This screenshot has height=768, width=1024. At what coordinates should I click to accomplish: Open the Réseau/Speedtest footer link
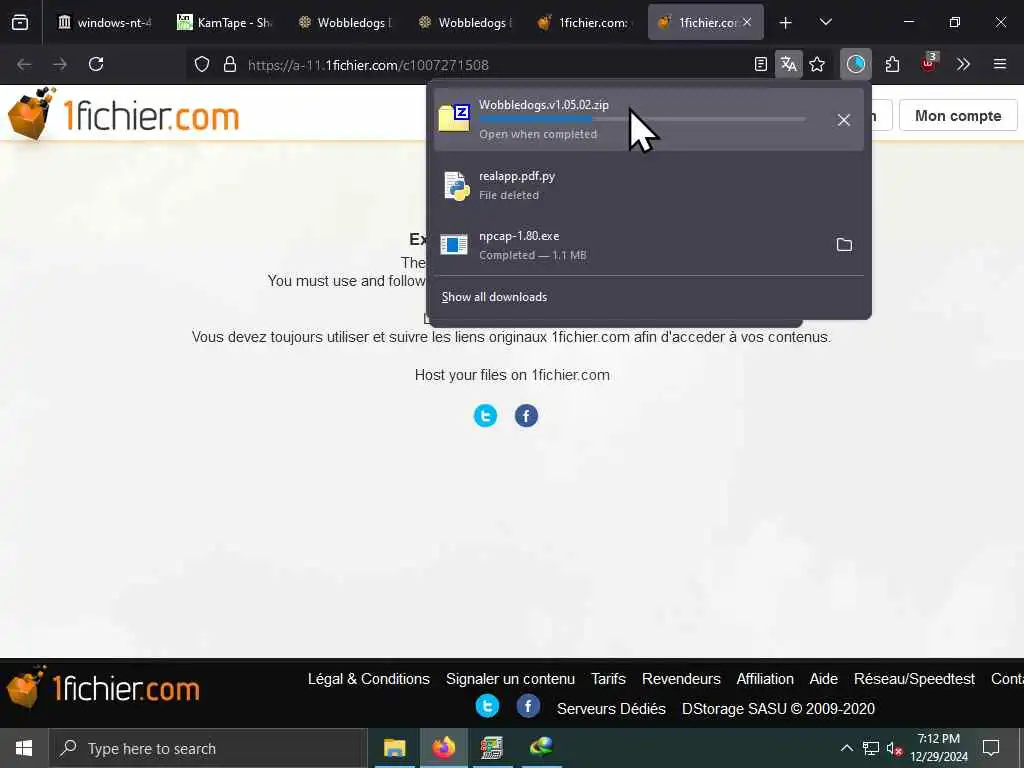point(914,679)
